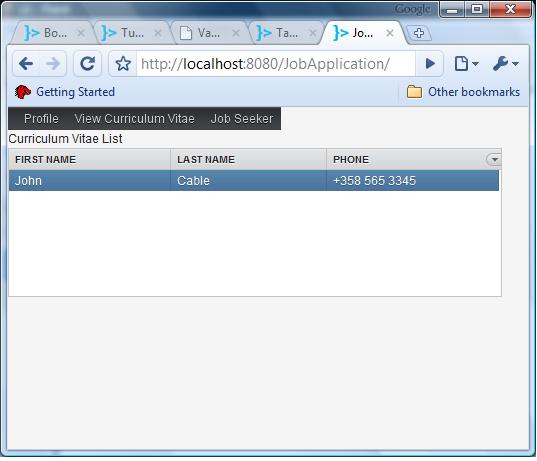Open a new tab with the plus button
The width and height of the screenshot is (537, 461).
(x=419, y=33)
